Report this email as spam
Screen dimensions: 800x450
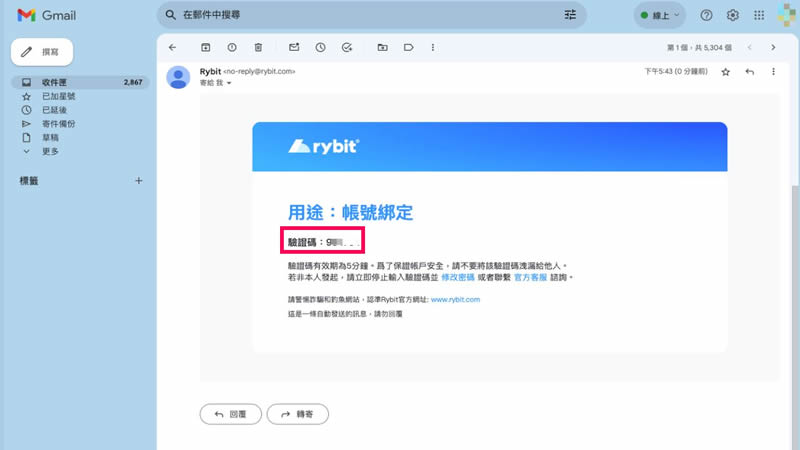coord(232,47)
